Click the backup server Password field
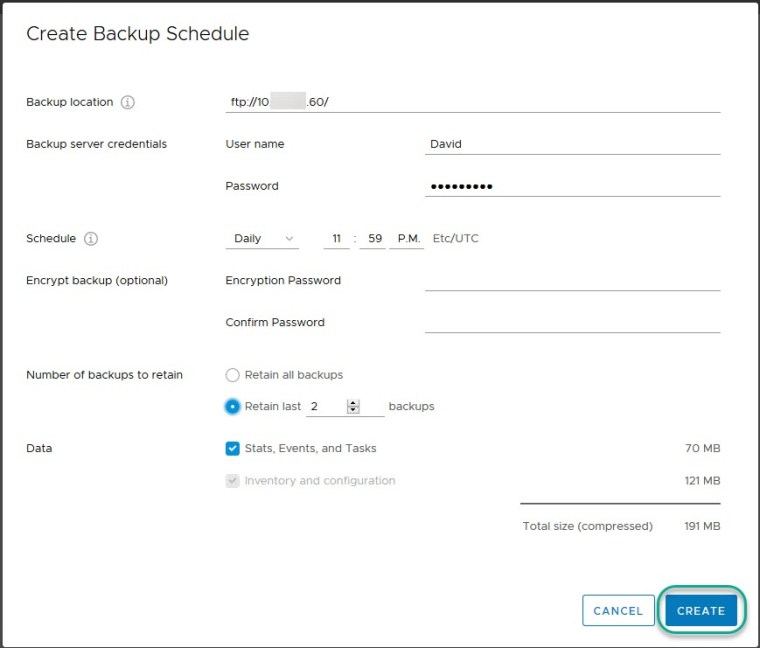 tap(572, 186)
